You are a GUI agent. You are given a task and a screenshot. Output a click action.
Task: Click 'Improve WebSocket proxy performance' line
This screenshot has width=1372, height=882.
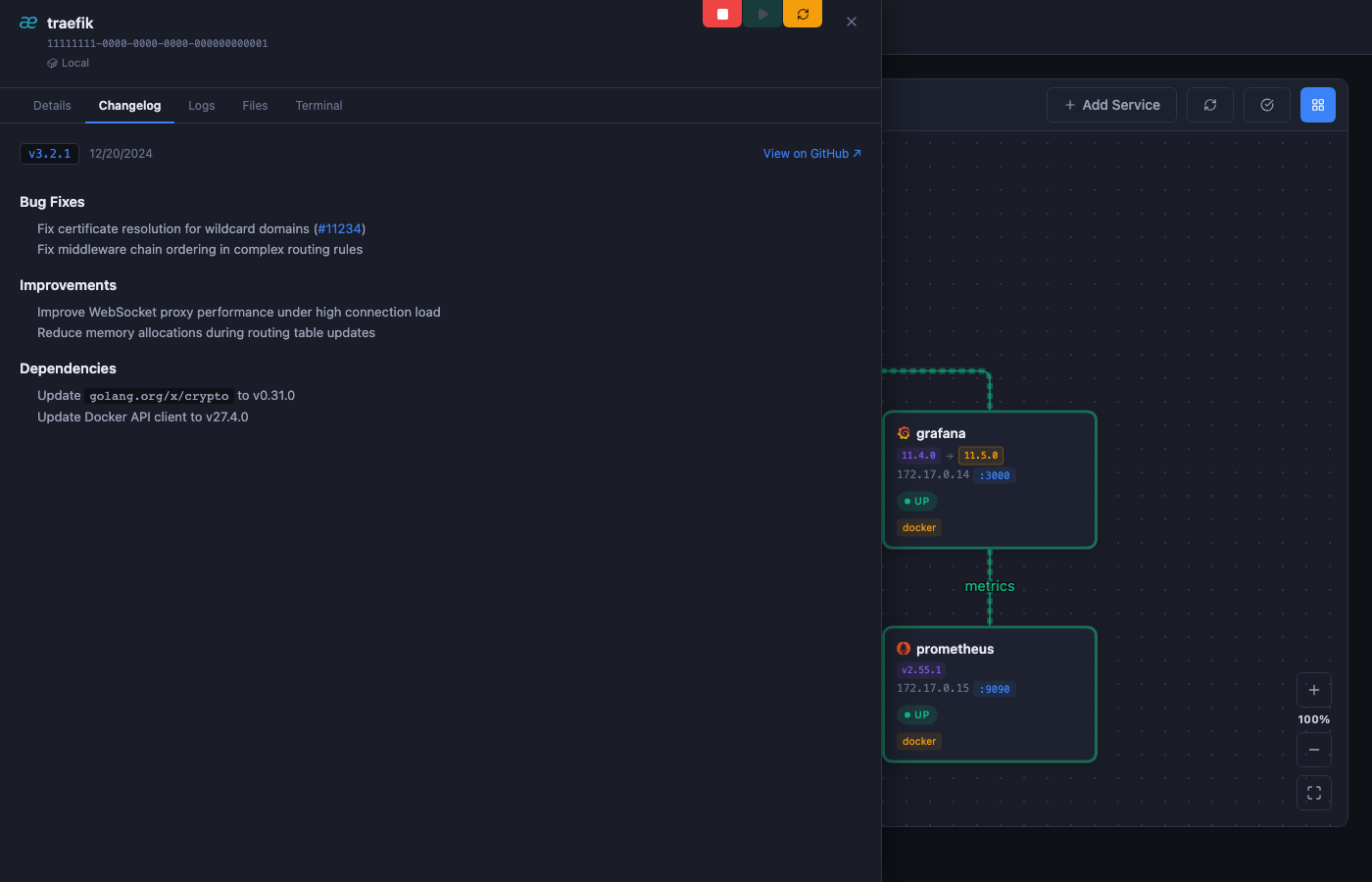[239, 312]
